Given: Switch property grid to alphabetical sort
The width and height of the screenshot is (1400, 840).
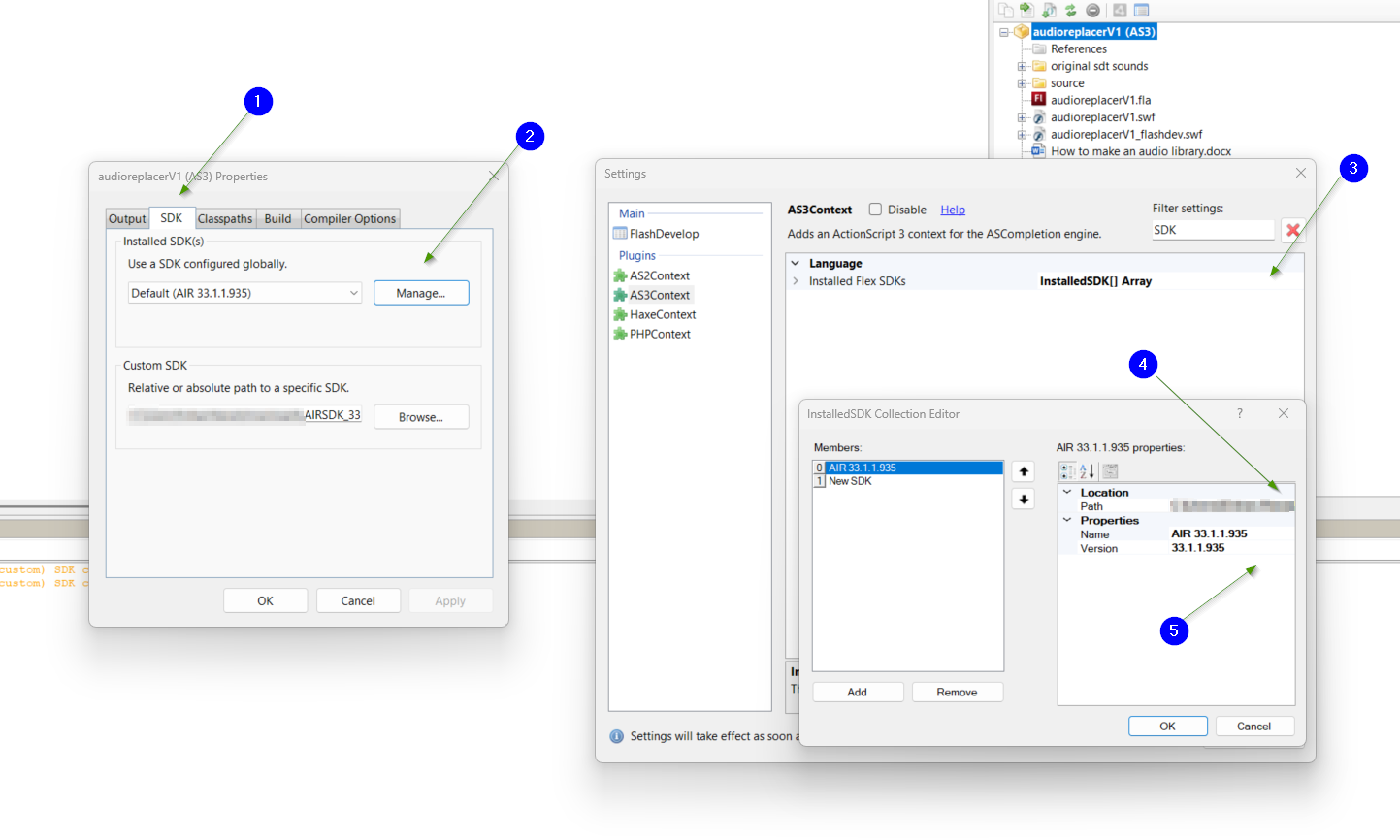Looking at the screenshot, I should [1087, 471].
